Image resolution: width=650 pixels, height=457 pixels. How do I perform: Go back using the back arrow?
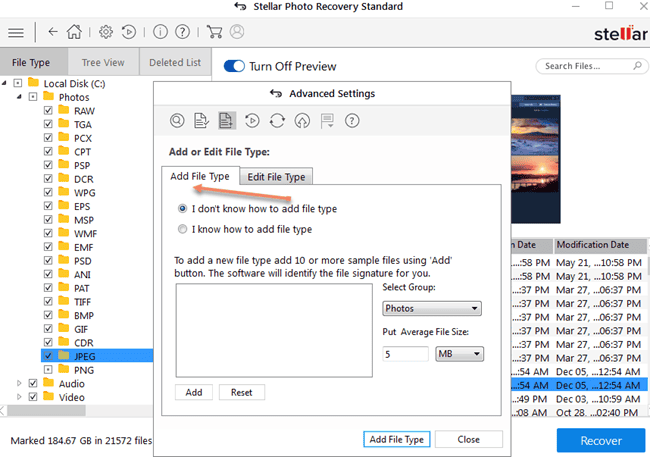click(53, 32)
